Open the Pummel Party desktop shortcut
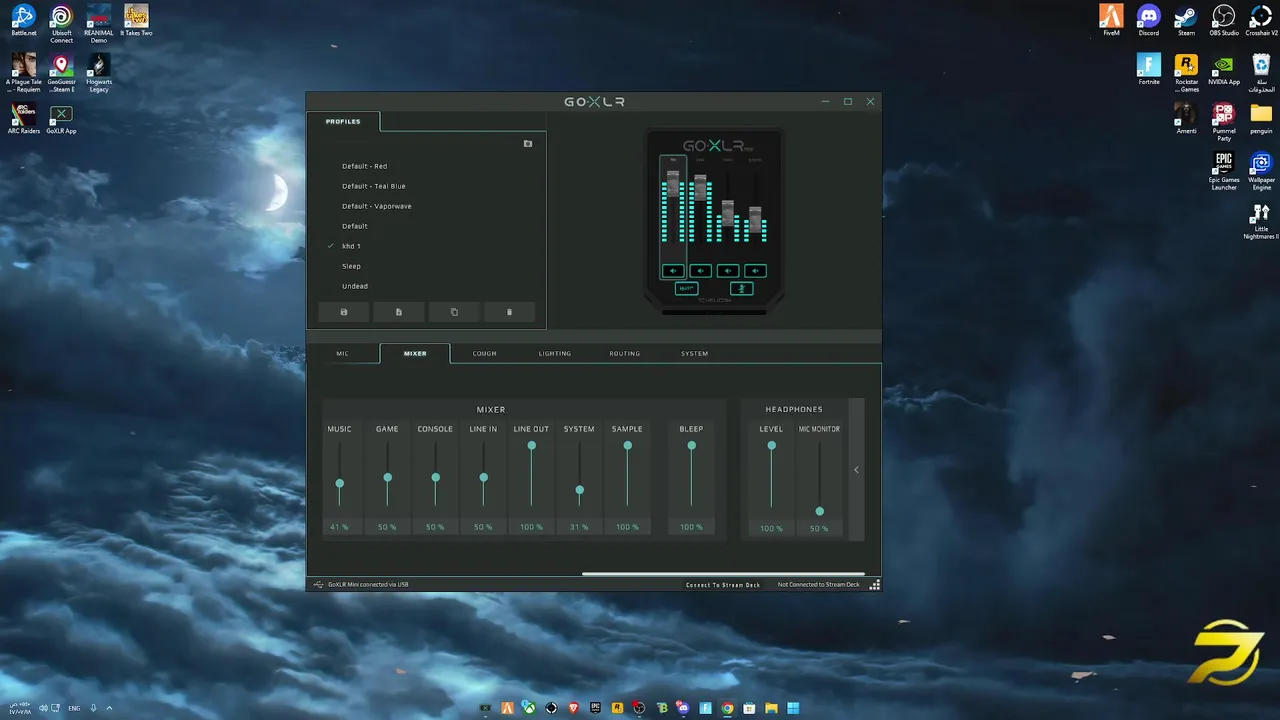This screenshot has height=720, width=1280. (1224, 122)
